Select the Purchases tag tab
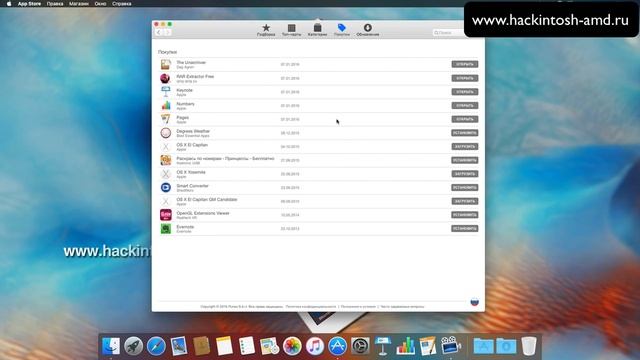The image size is (640, 360). point(342,30)
